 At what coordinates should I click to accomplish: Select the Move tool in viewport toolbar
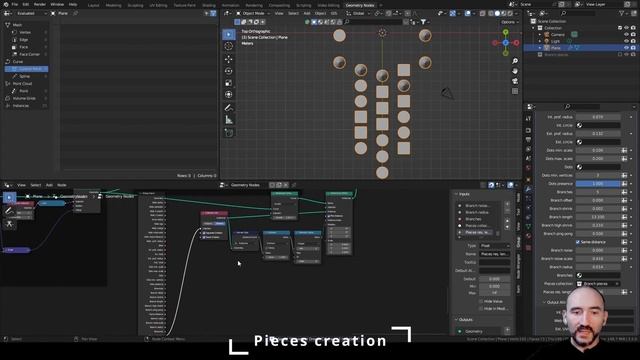(229, 59)
